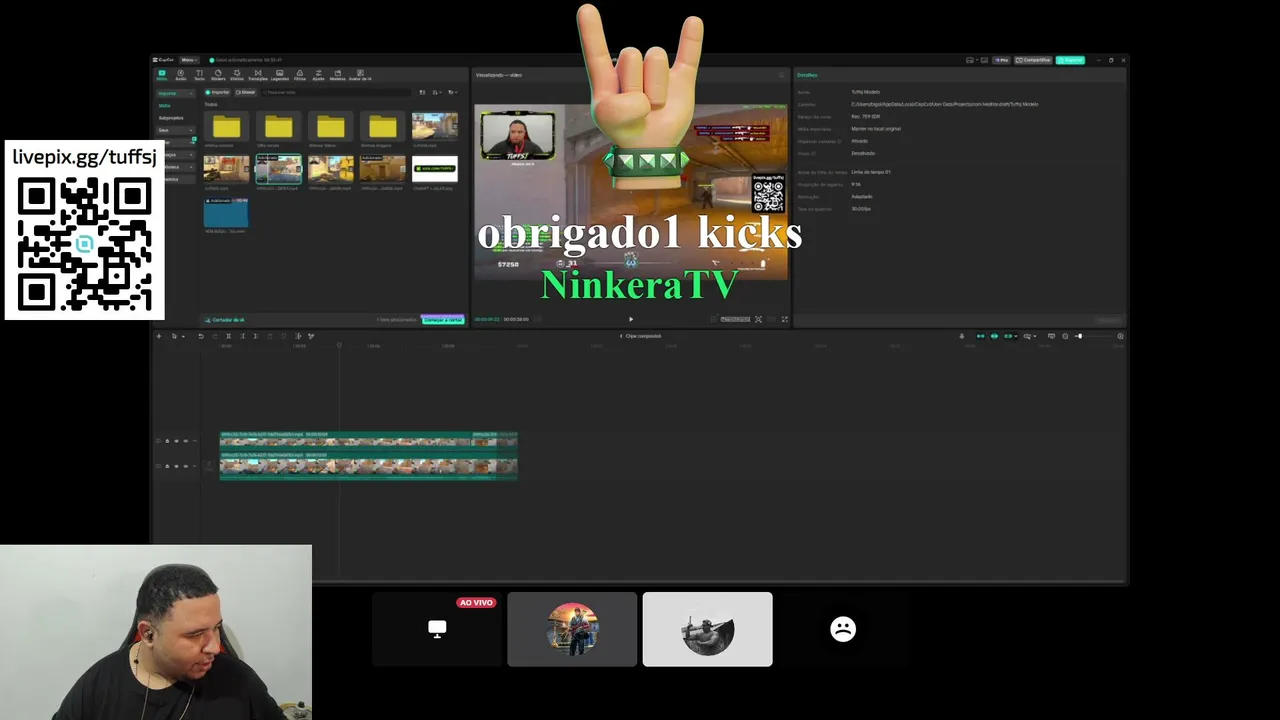Select the kick.com banner image thumbnail
The height and width of the screenshot is (720, 1280).
[435, 168]
